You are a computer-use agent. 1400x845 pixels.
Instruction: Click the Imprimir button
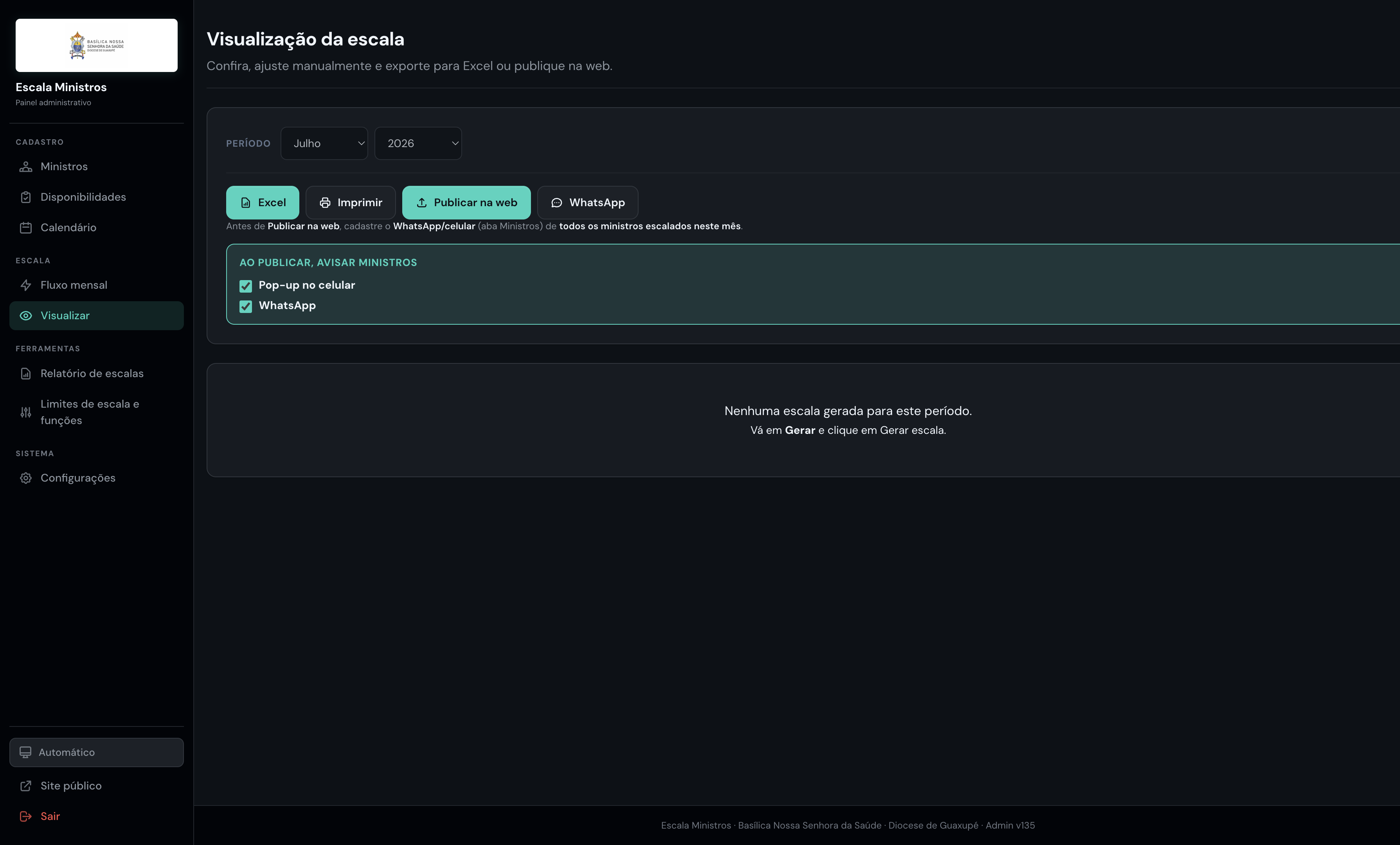[x=351, y=203]
